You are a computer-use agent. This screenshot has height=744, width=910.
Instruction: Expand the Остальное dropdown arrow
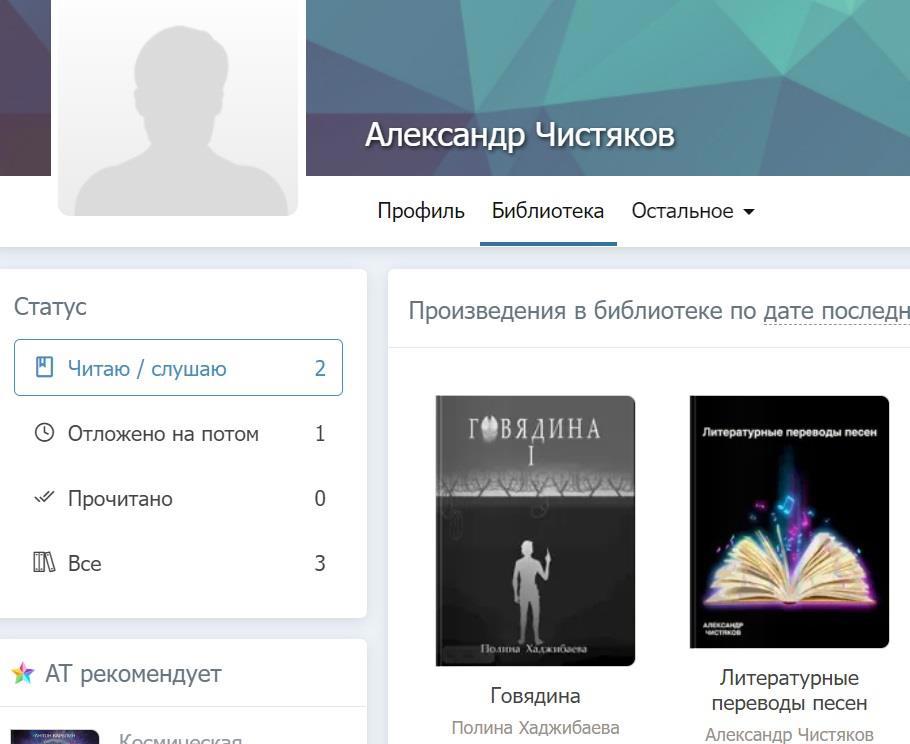[x=749, y=212]
